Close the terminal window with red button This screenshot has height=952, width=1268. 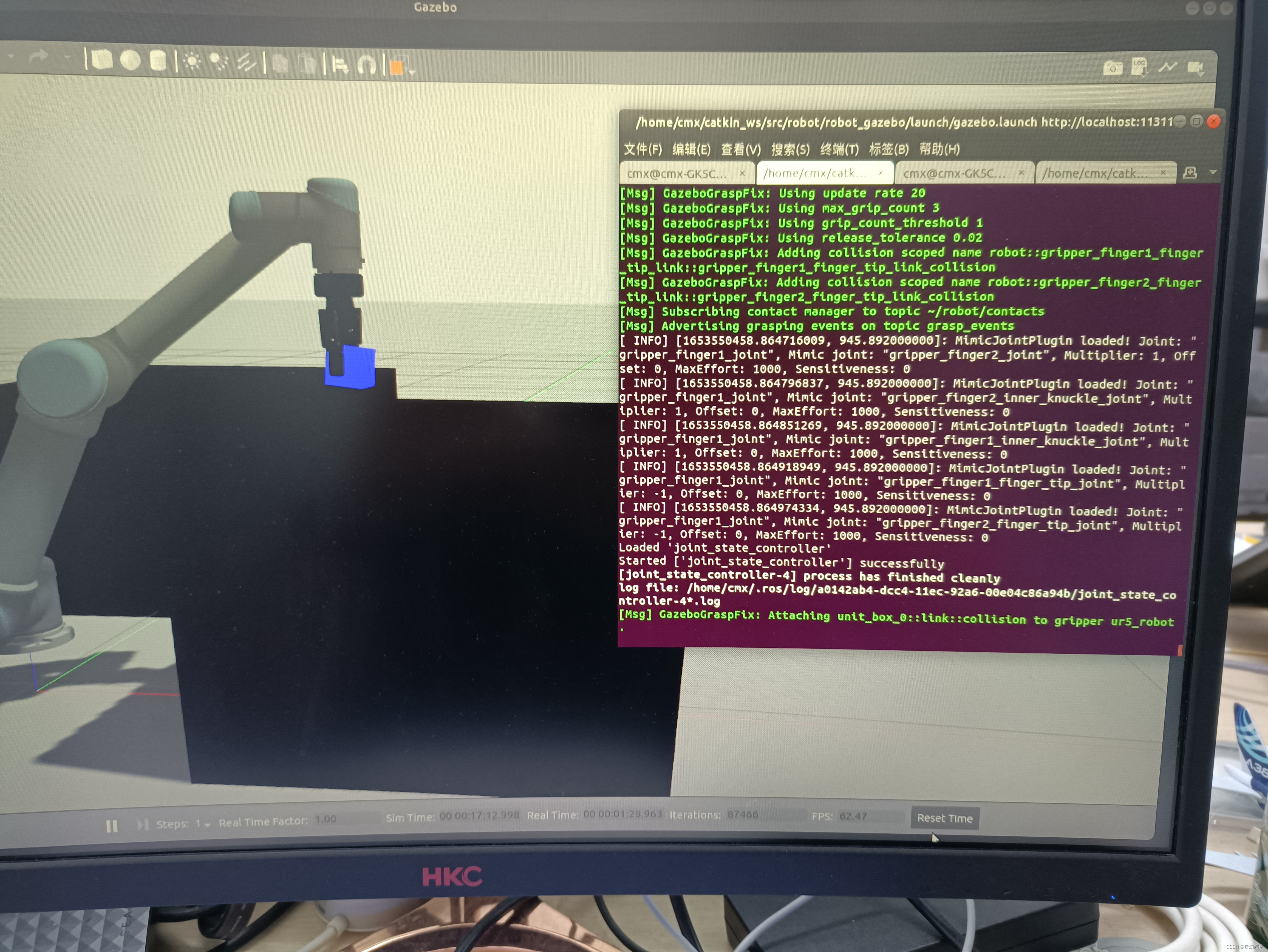click(x=1213, y=121)
